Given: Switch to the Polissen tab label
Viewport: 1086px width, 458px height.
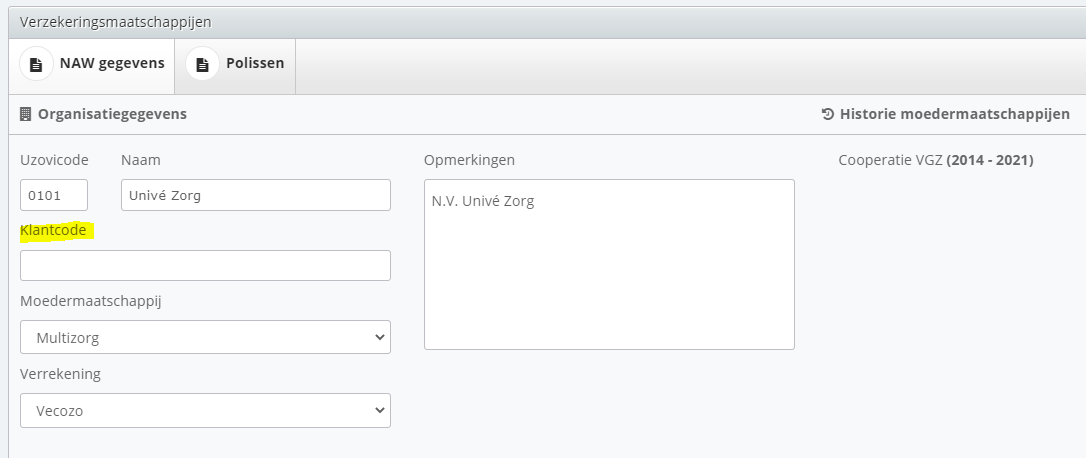Looking at the screenshot, I should point(255,64).
